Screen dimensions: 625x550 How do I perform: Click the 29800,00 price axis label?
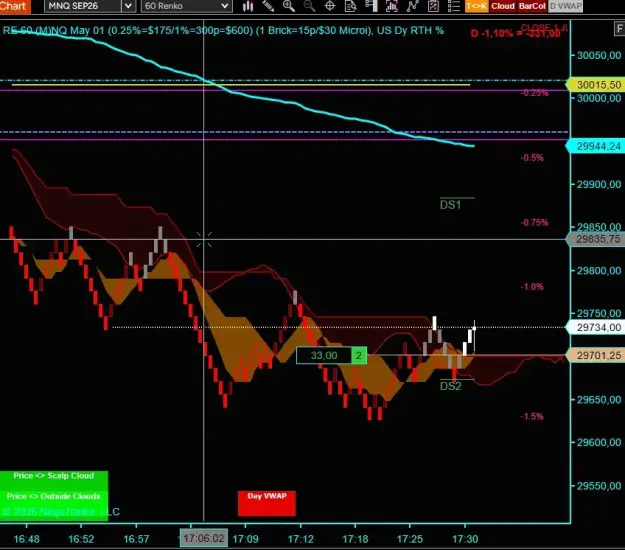coord(599,271)
